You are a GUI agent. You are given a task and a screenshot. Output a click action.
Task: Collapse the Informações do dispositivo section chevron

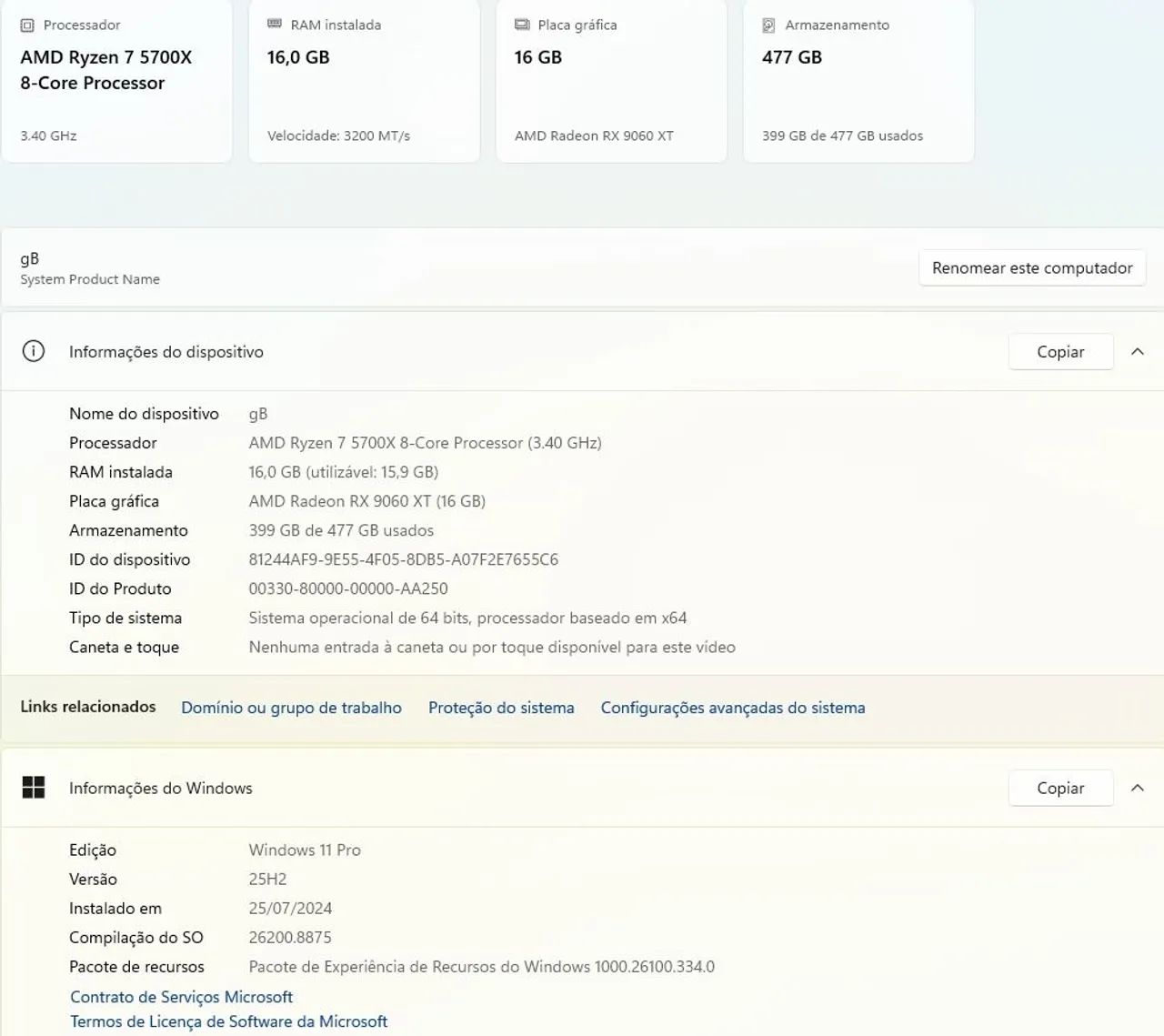(x=1138, y=352)
